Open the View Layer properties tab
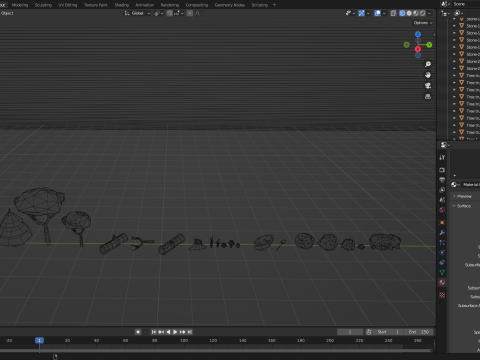480x360 pixels. tap(442, 190)
